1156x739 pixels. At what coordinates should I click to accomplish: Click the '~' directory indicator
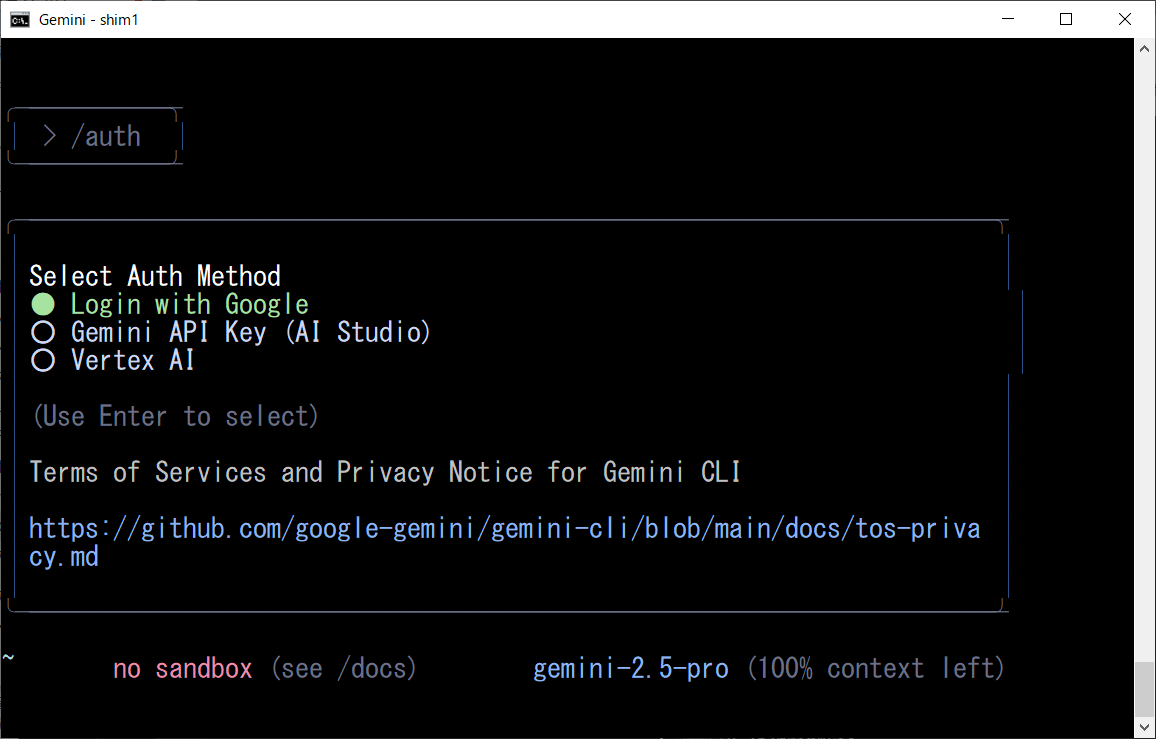click(x=8, y=656)
